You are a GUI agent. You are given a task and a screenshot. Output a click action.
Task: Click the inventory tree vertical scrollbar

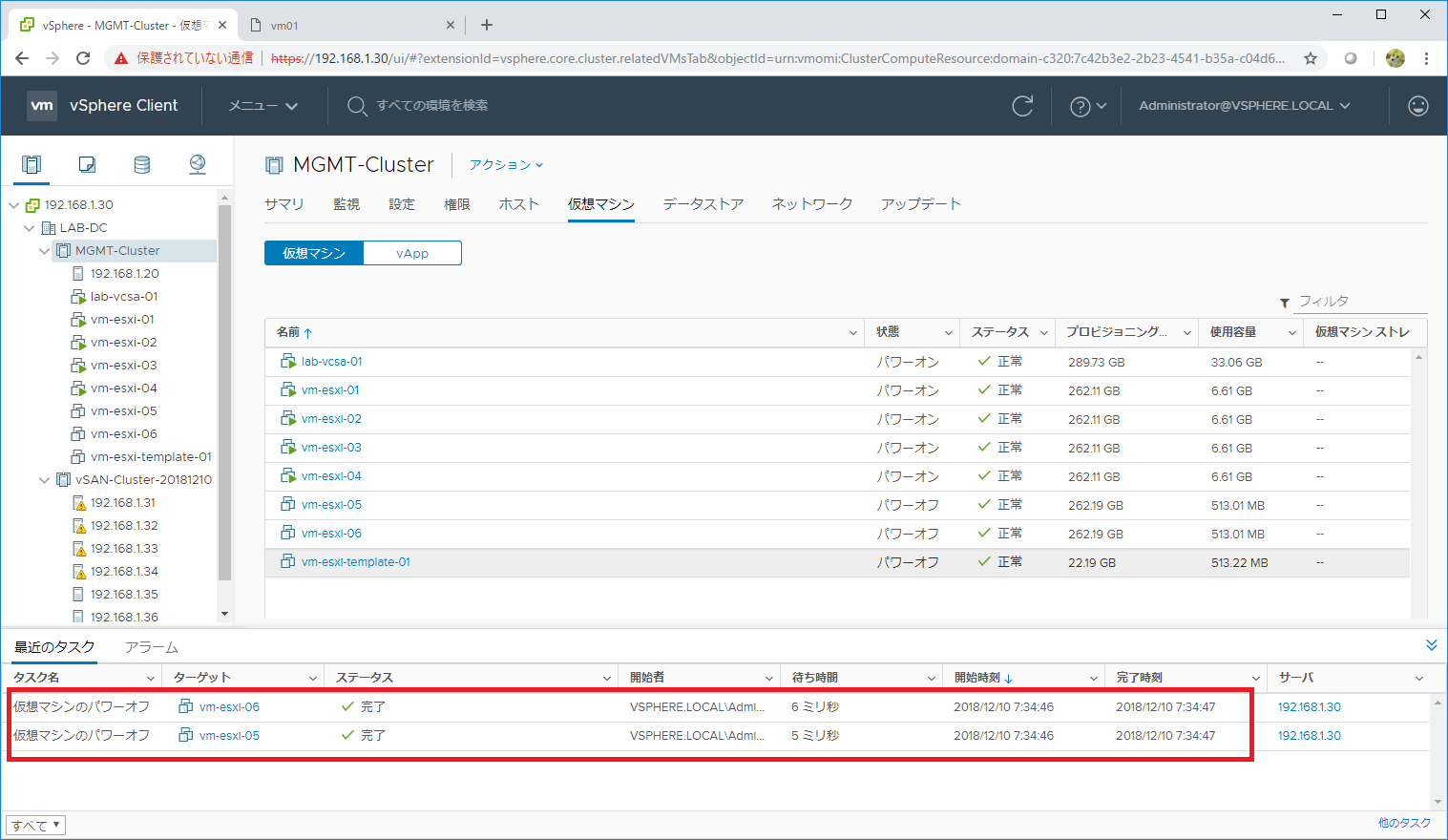(x=225, y=391)
